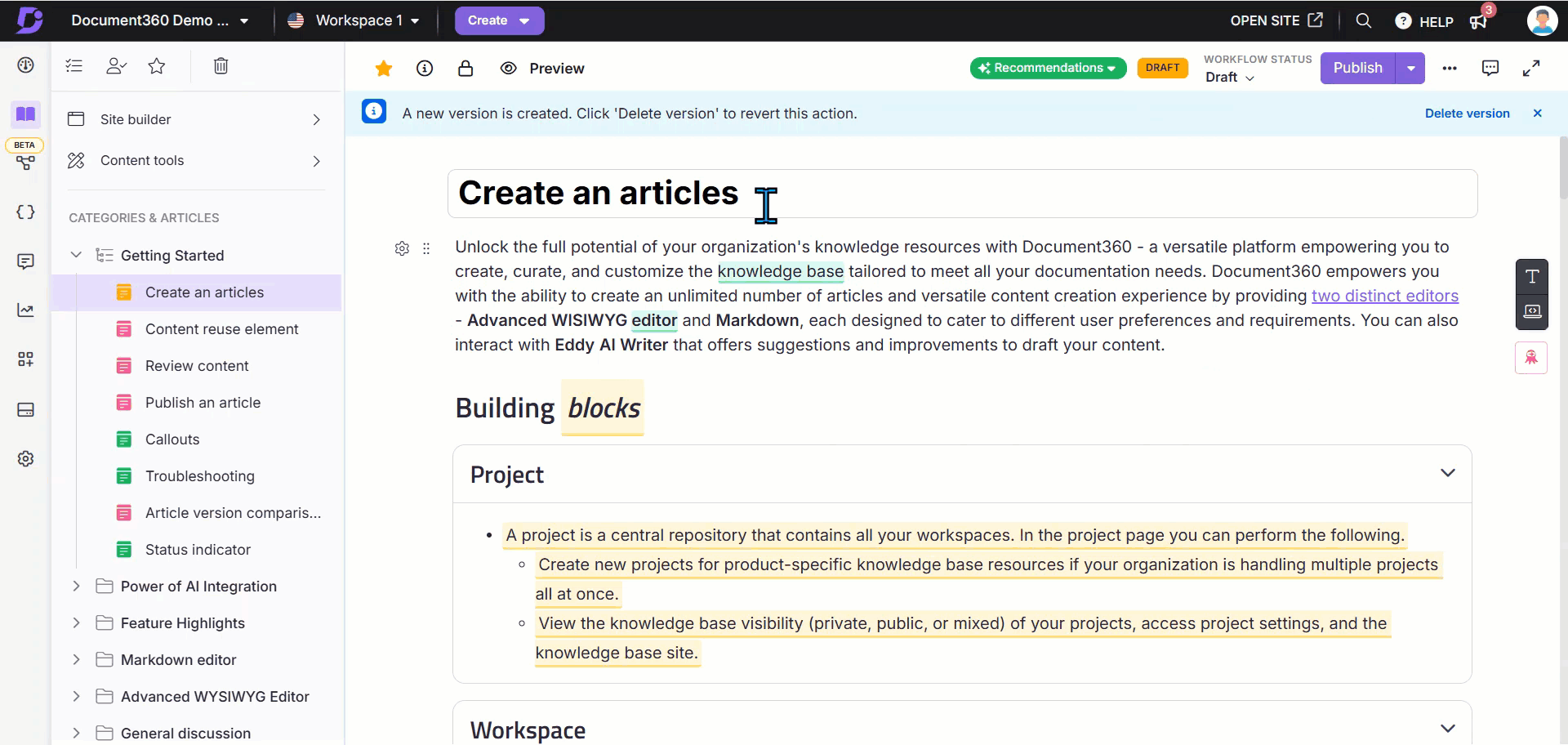1568x745 pixels.
Task: Open the feedback chat icon in left rail
Action: [25, 261]
